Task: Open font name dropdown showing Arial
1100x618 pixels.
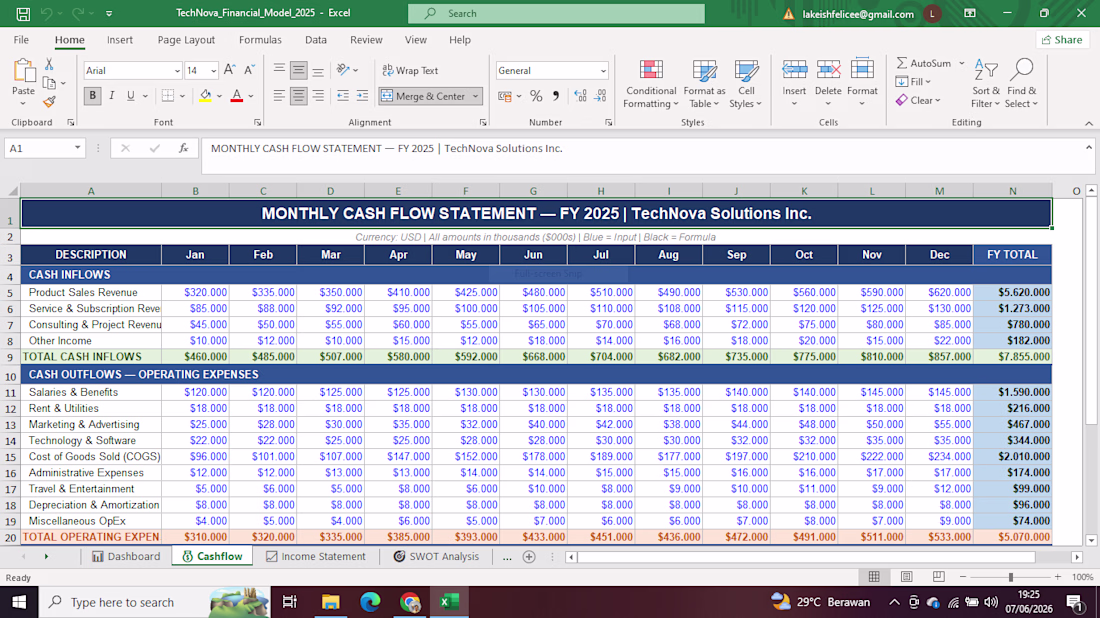Action: click(177, 71)
